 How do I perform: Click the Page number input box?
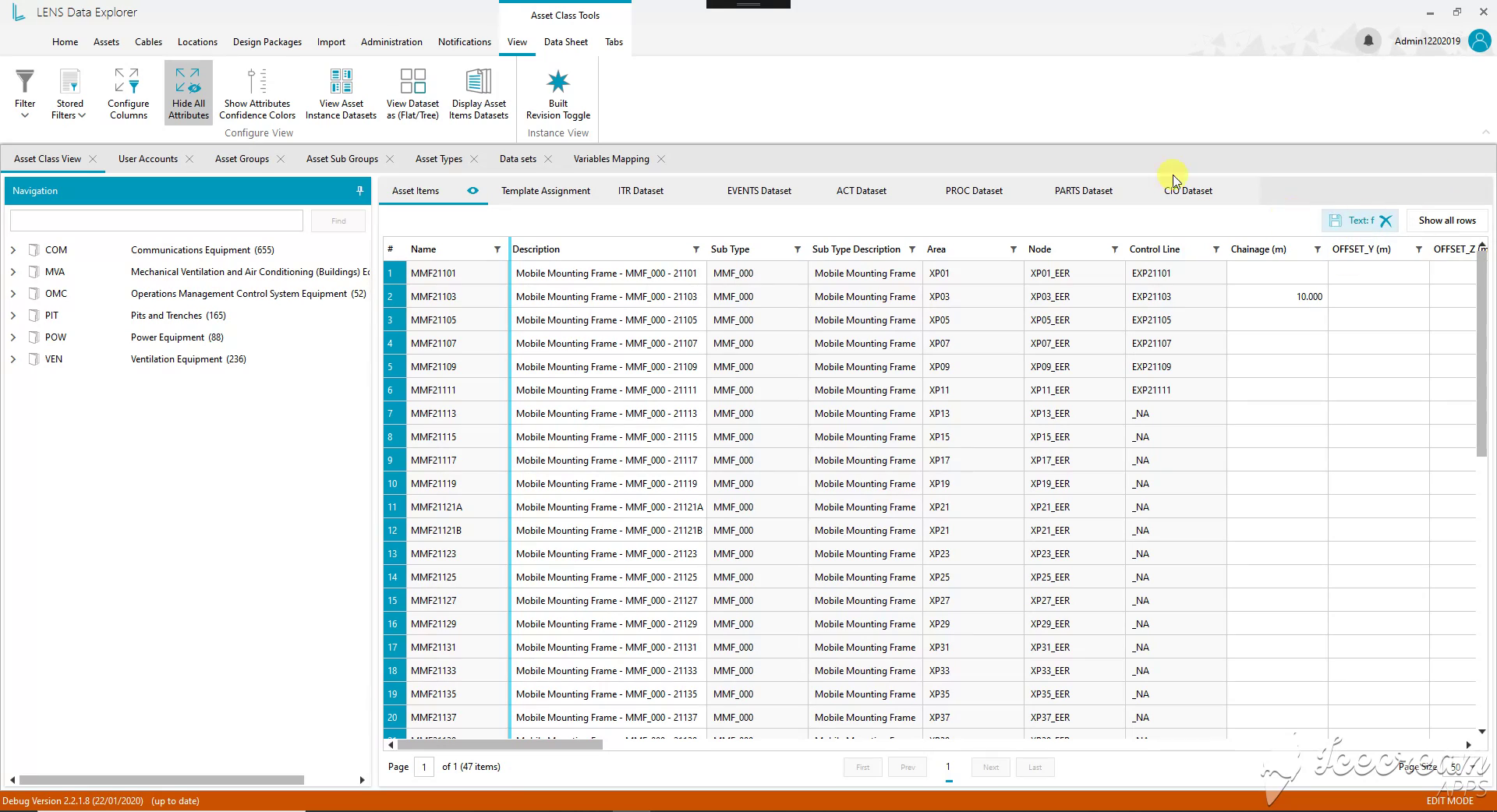[x=424, y=767]
